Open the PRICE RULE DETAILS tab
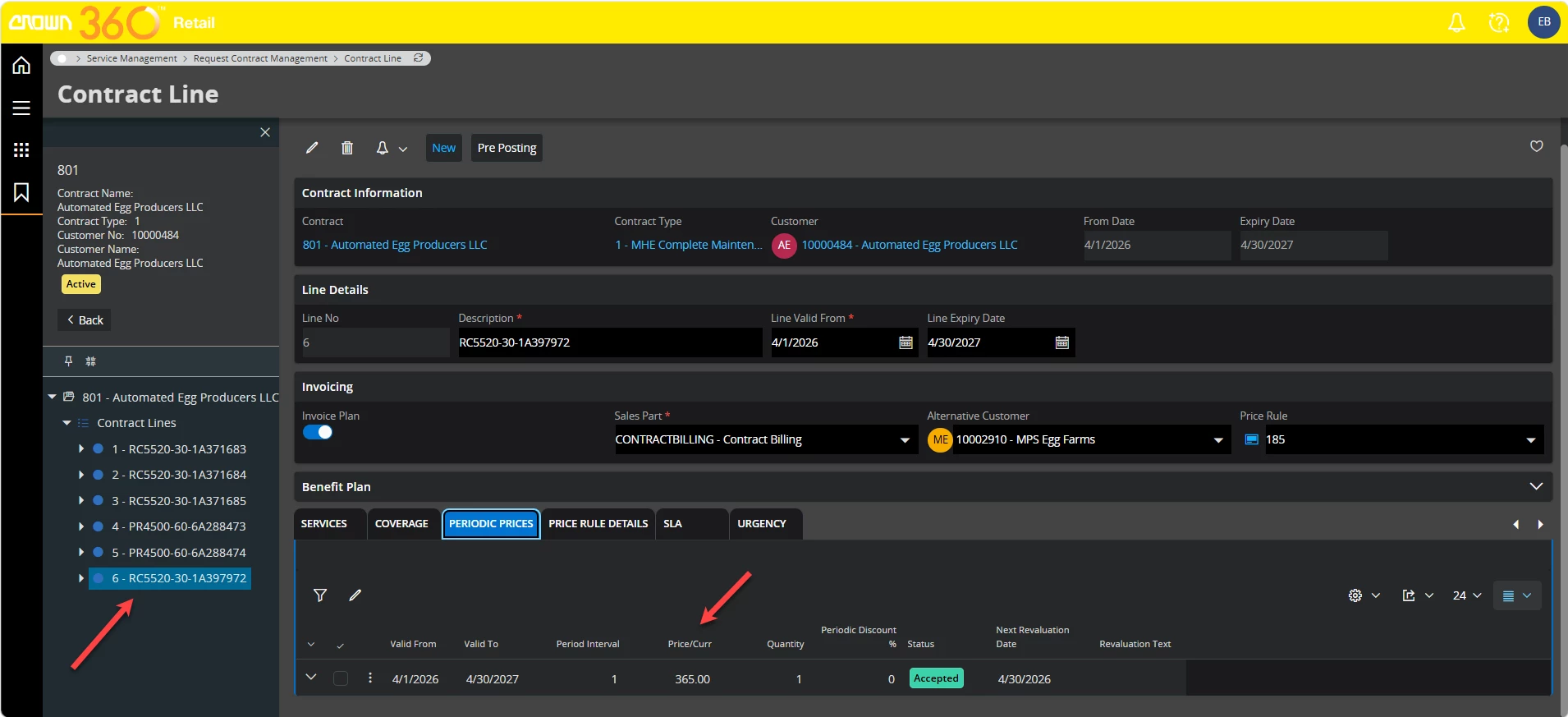This screenshot has width=1568, height=717. pyautogui.click(x=598, y=524)
